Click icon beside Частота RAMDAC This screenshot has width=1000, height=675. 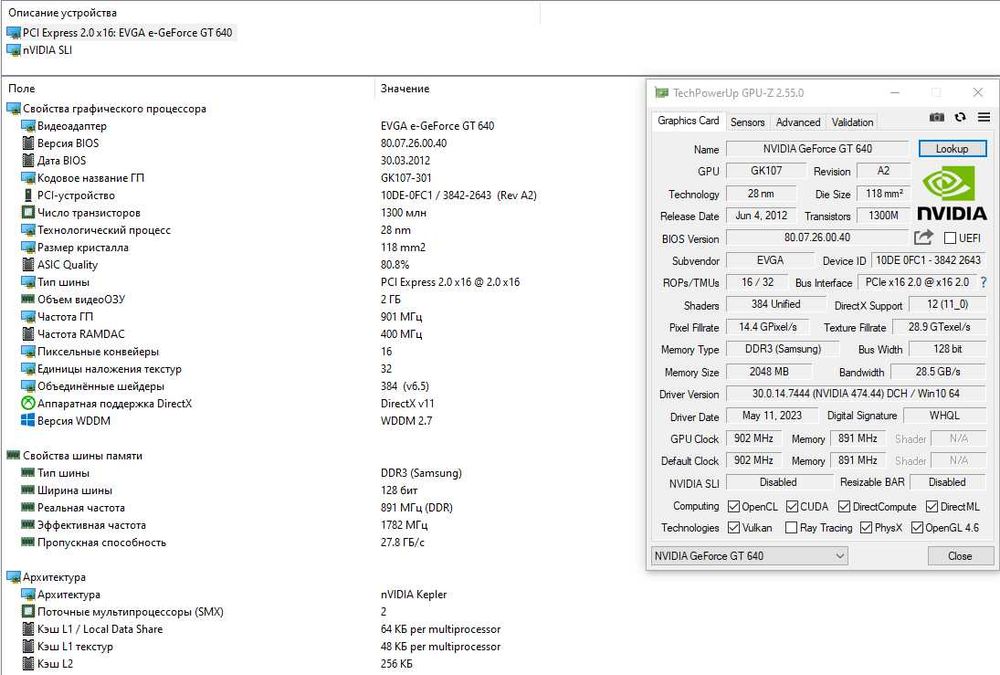pos(28,334)
